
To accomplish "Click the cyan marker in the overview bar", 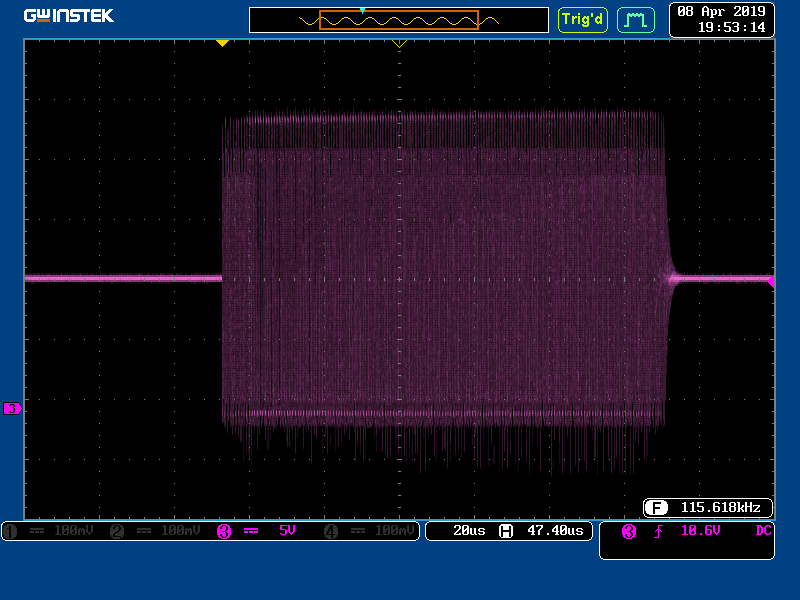I will pos(362,10).
